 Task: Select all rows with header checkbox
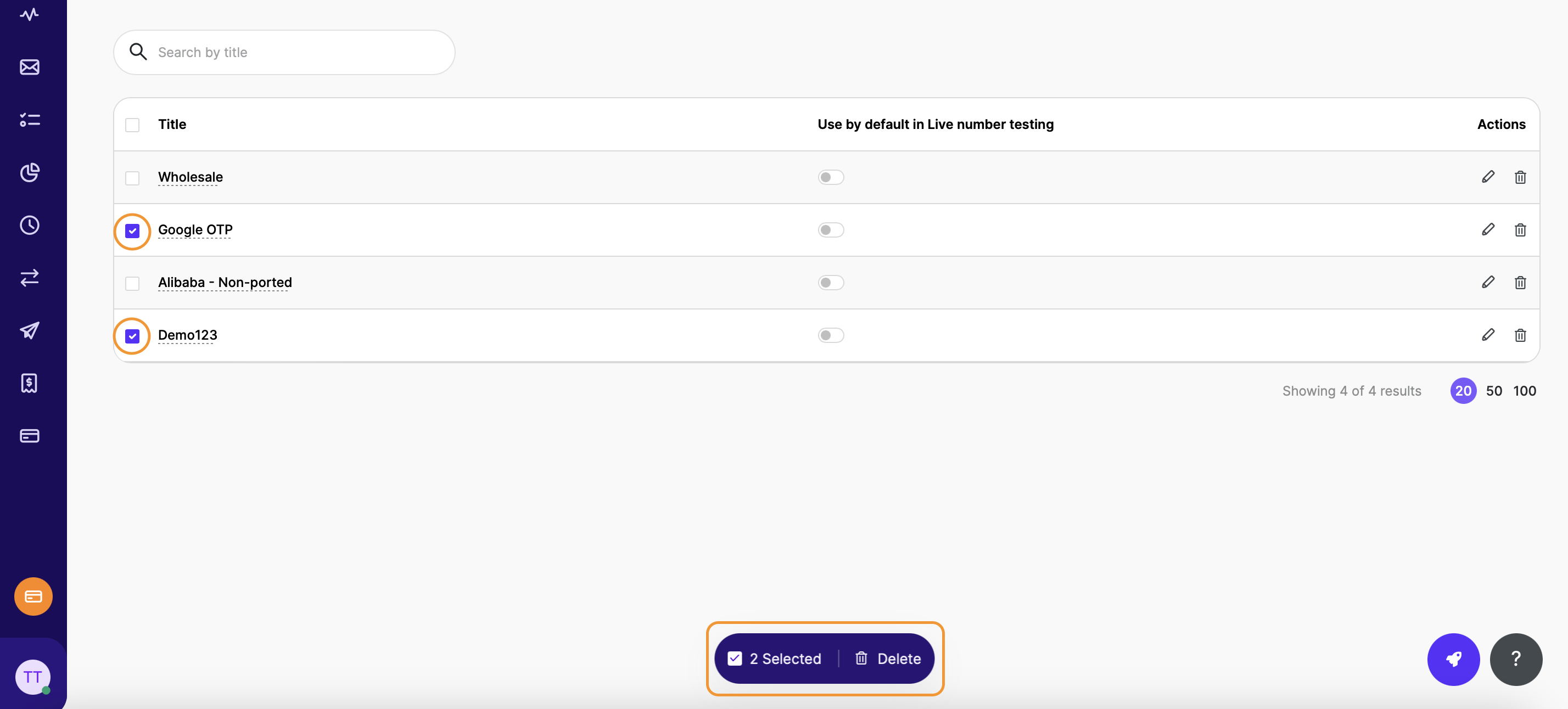coord(132,125)
